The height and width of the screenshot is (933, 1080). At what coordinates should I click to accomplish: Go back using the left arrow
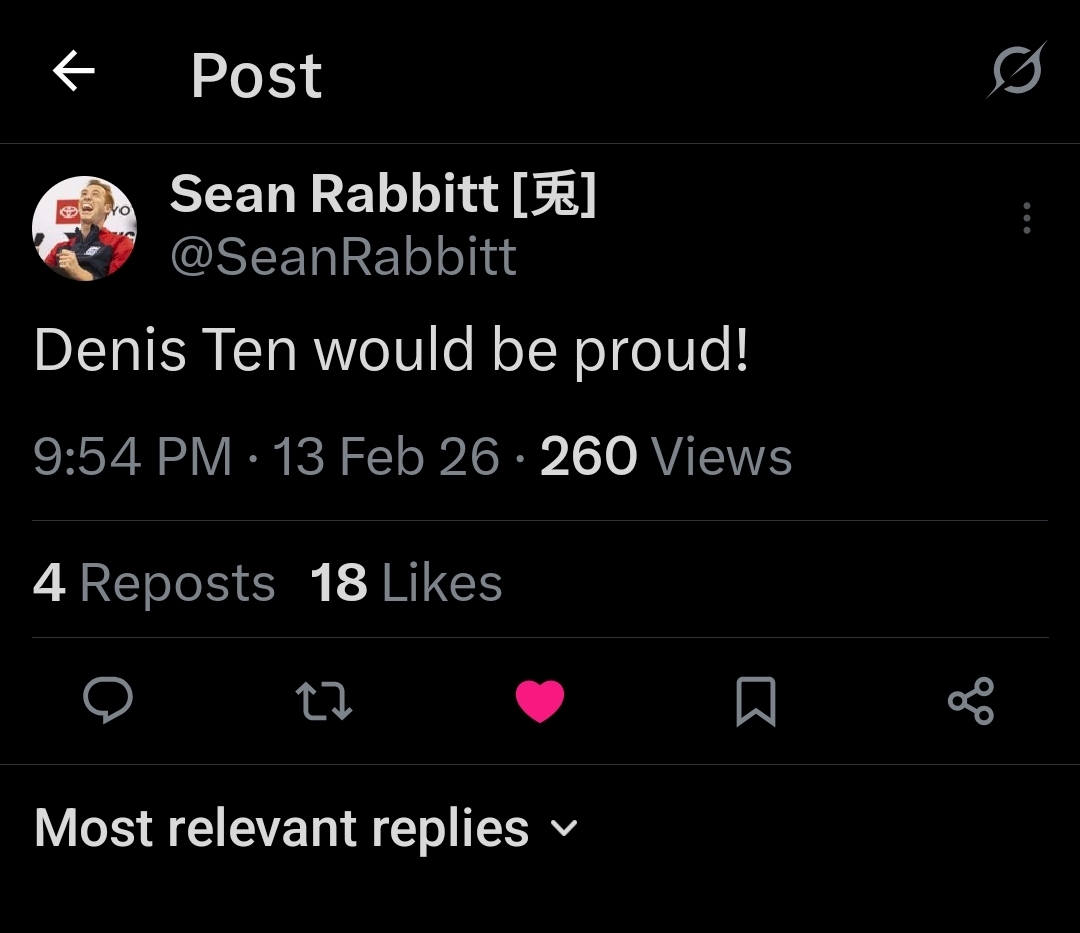74,72
